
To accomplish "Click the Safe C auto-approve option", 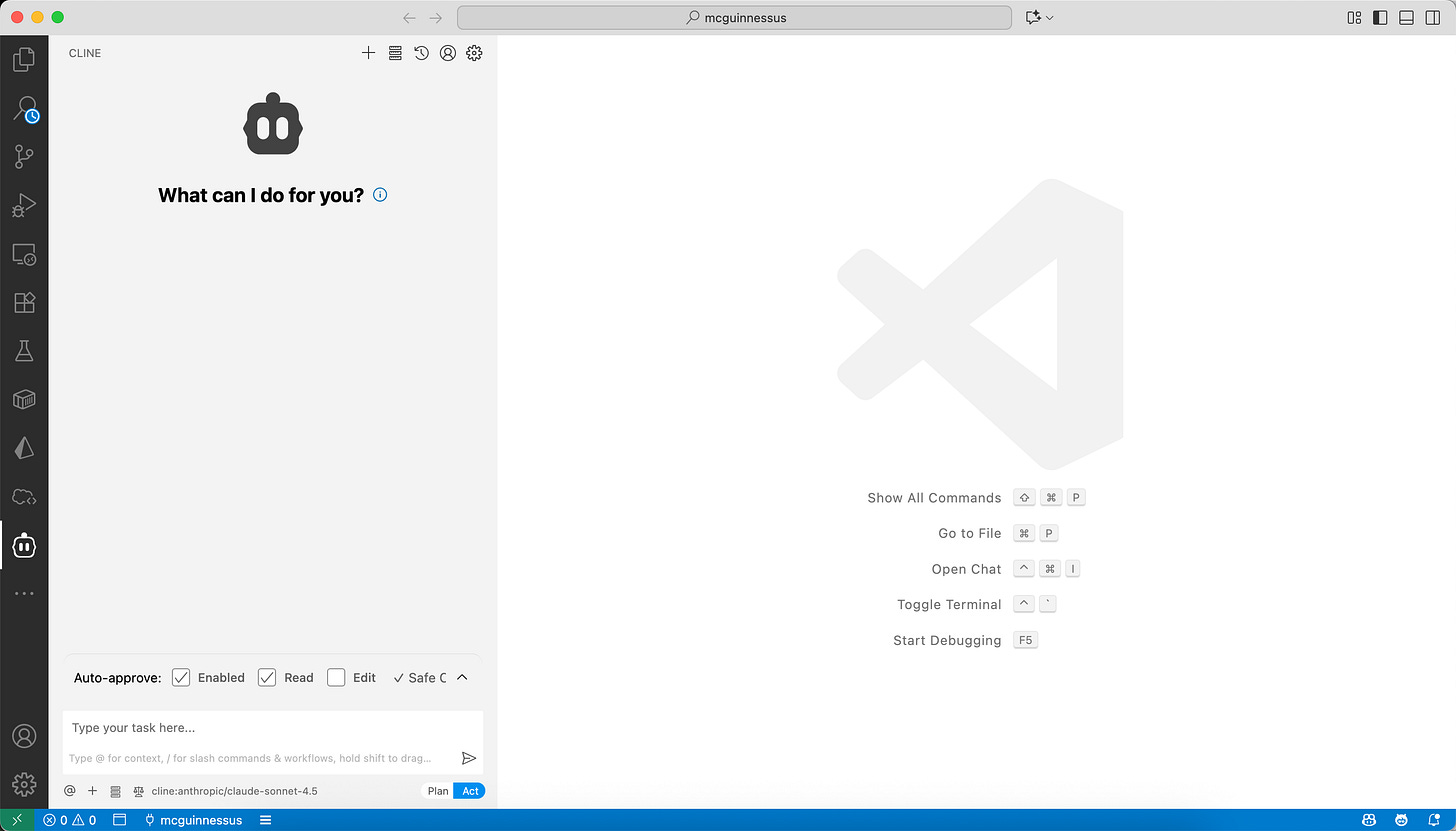I will coord(420,677).
